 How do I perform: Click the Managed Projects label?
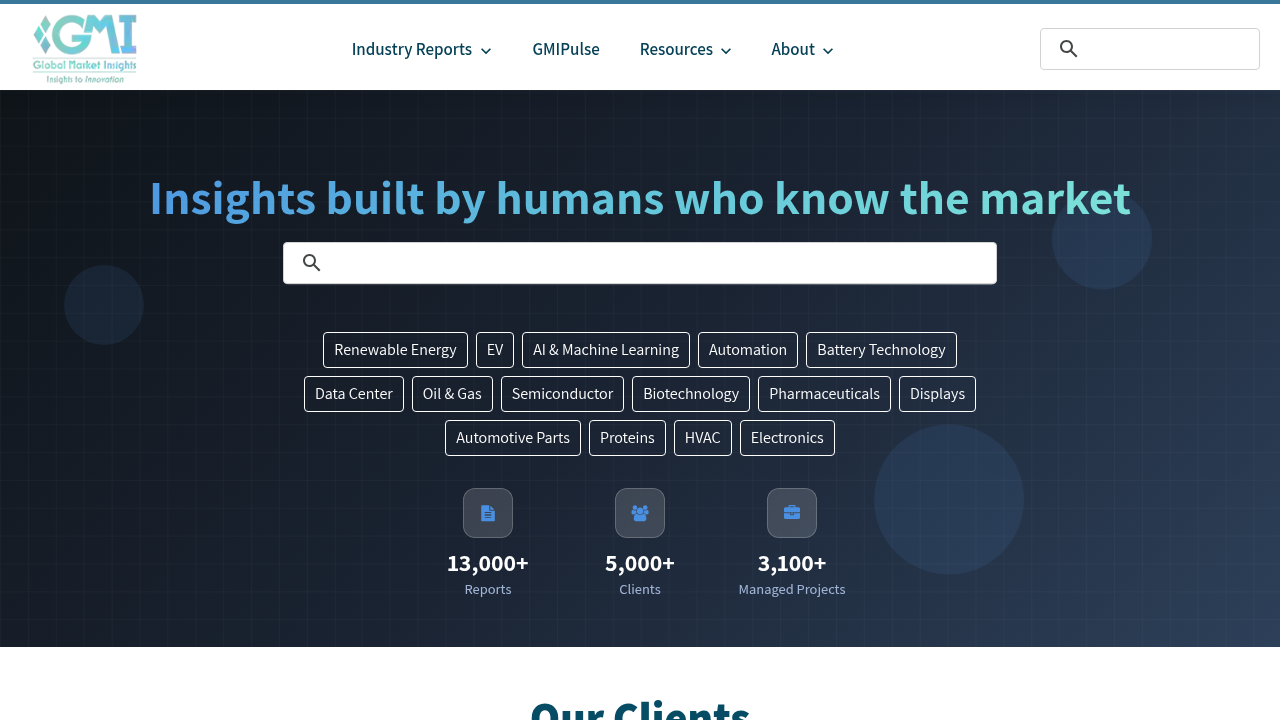click(x=792, y=590)
